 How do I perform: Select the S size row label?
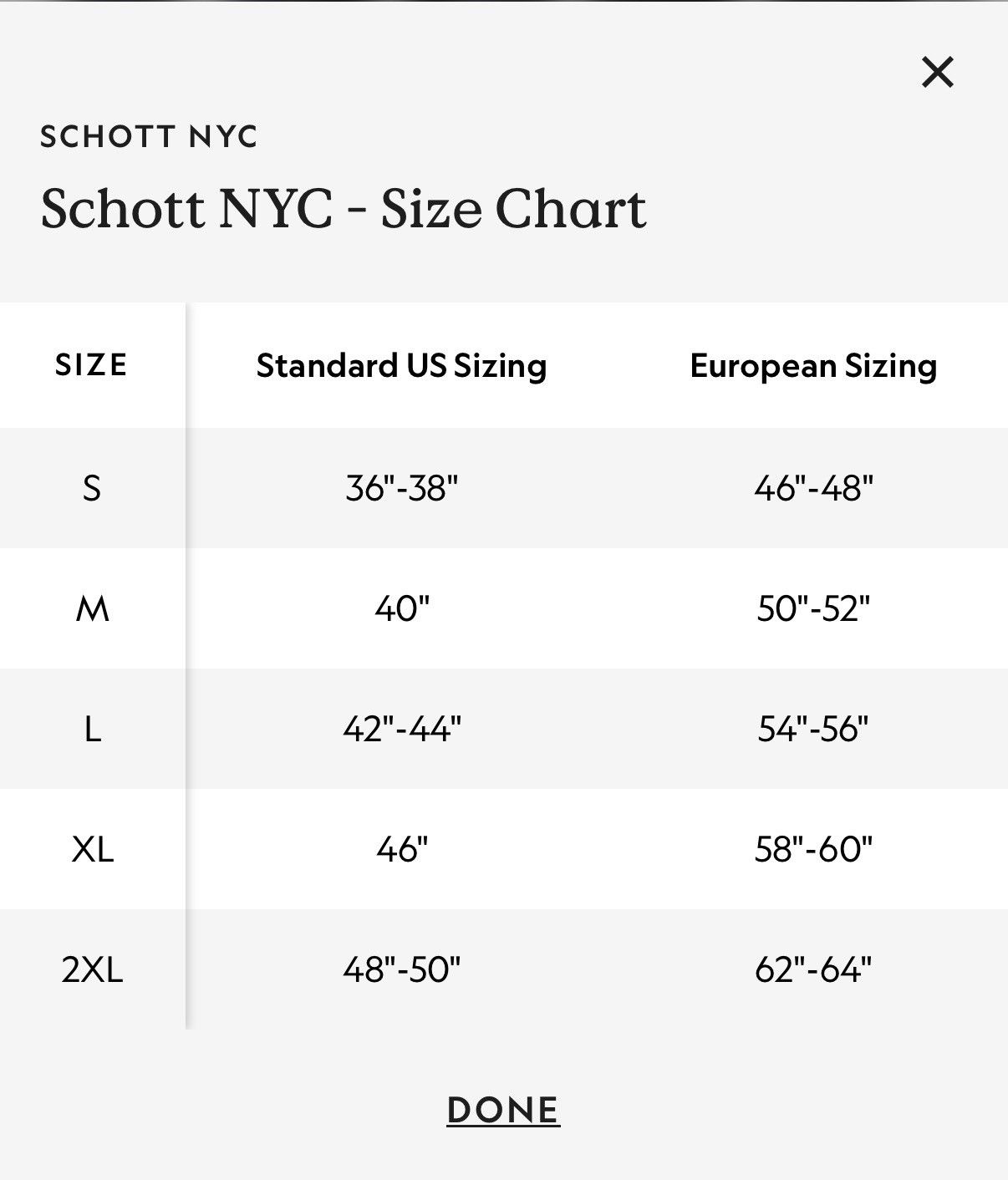coord(92,488)
